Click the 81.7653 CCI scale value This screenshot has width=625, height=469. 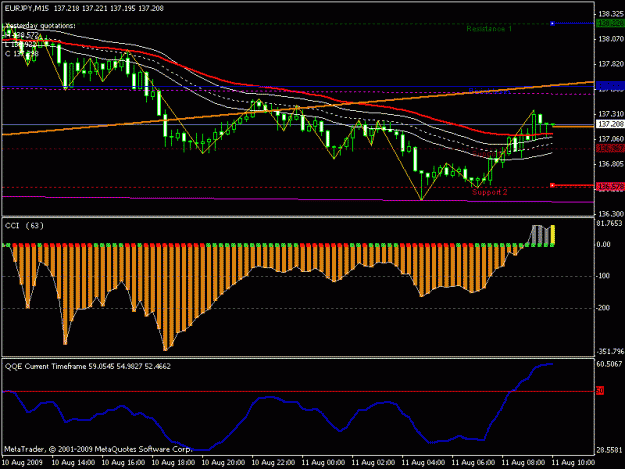(610, 224)
